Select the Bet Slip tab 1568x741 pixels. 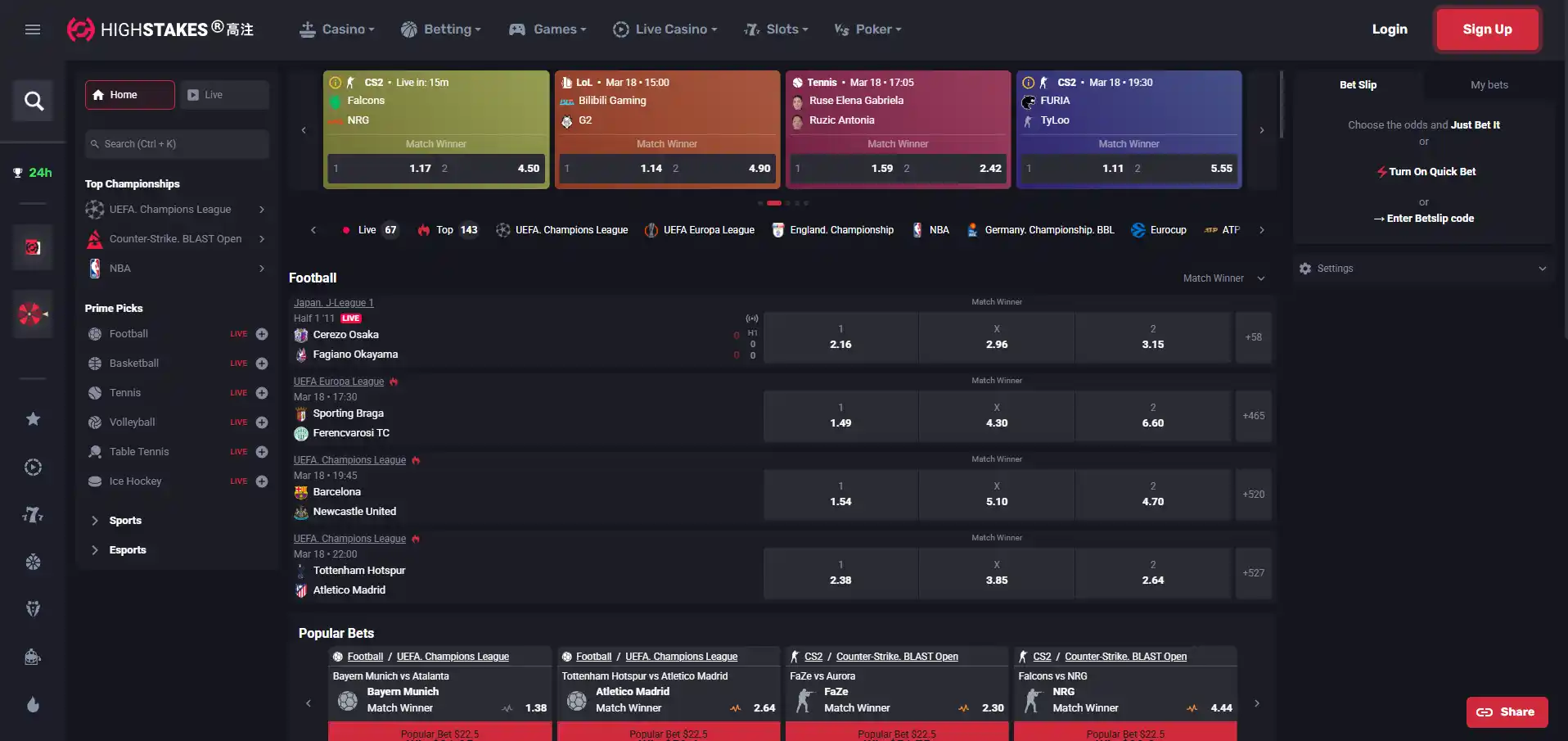pos(1358,85)
